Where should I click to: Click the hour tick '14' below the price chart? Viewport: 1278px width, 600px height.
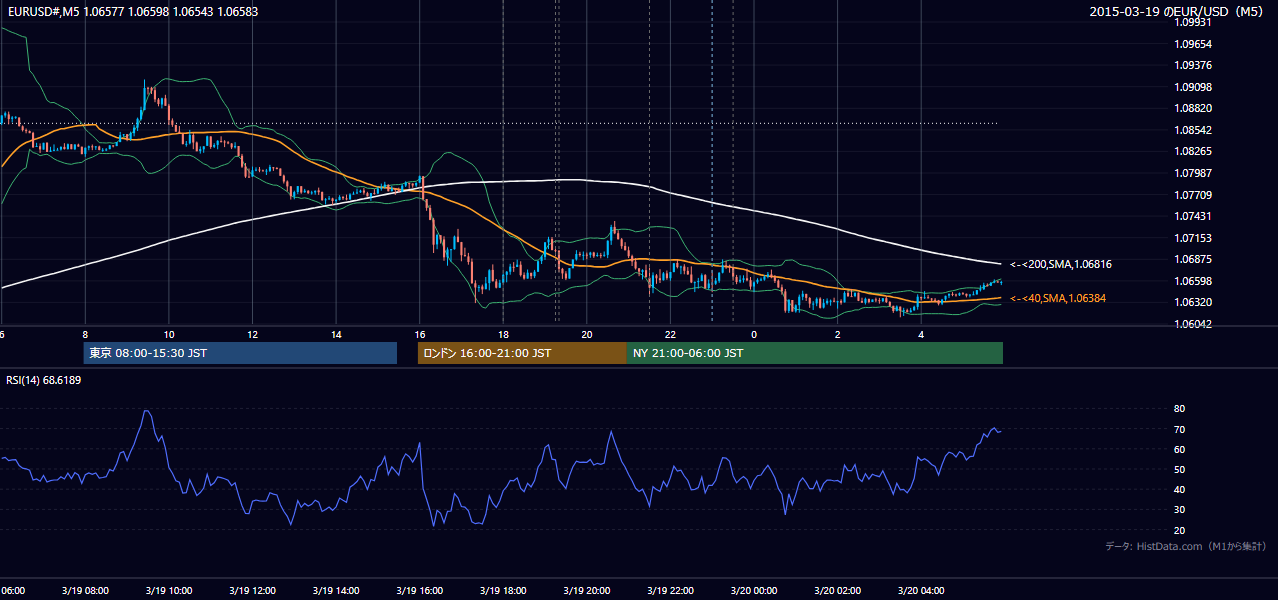tap(336, 335)
